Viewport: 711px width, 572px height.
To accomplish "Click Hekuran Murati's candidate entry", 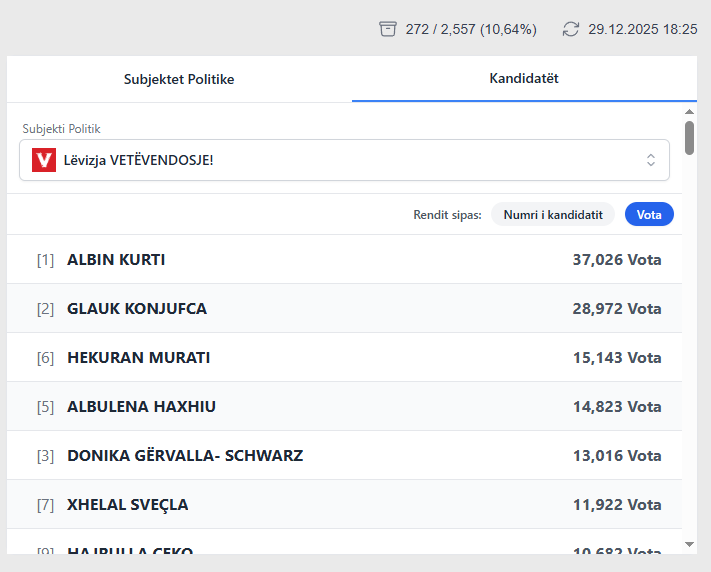I will coord(344,358).
